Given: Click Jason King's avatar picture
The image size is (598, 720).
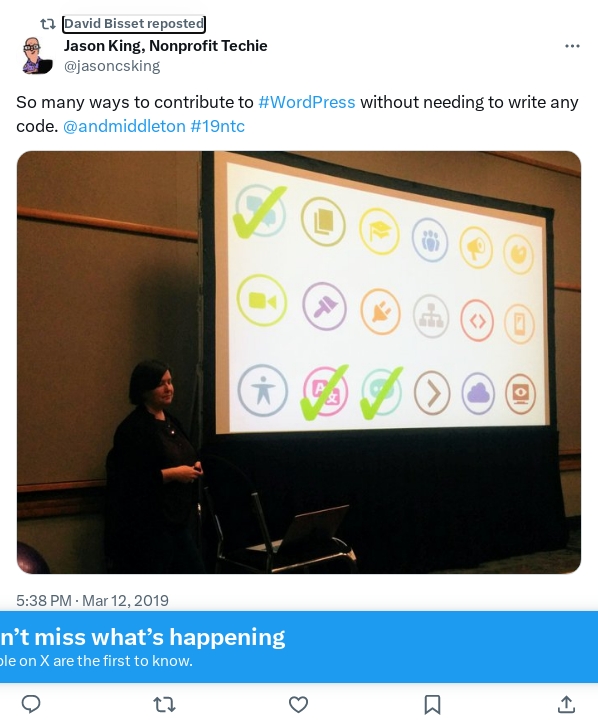Looking at the screenshot, I should coord(37,55).
